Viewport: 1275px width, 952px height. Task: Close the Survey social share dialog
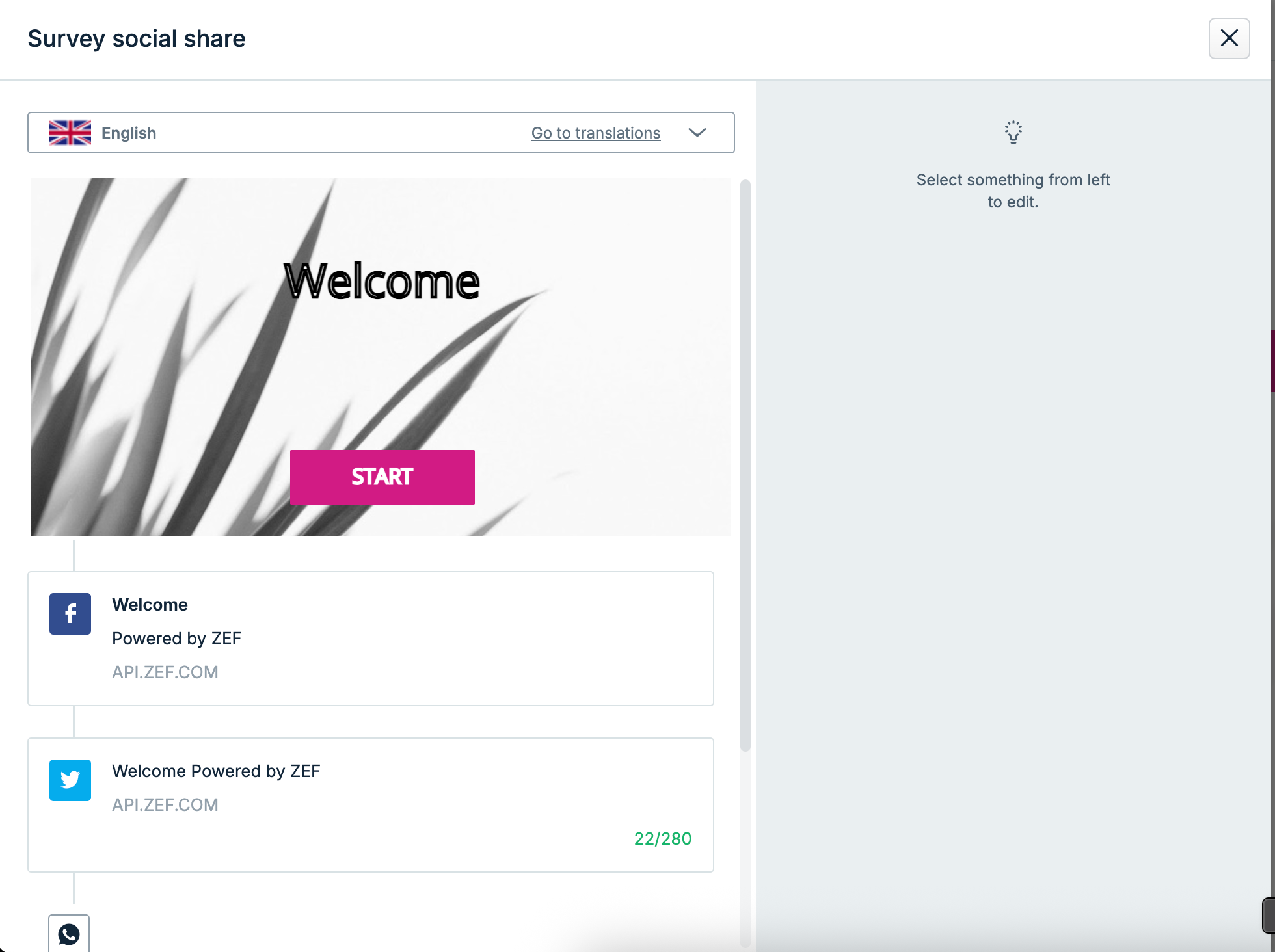pyautogui.click(x=1229, y=38)
